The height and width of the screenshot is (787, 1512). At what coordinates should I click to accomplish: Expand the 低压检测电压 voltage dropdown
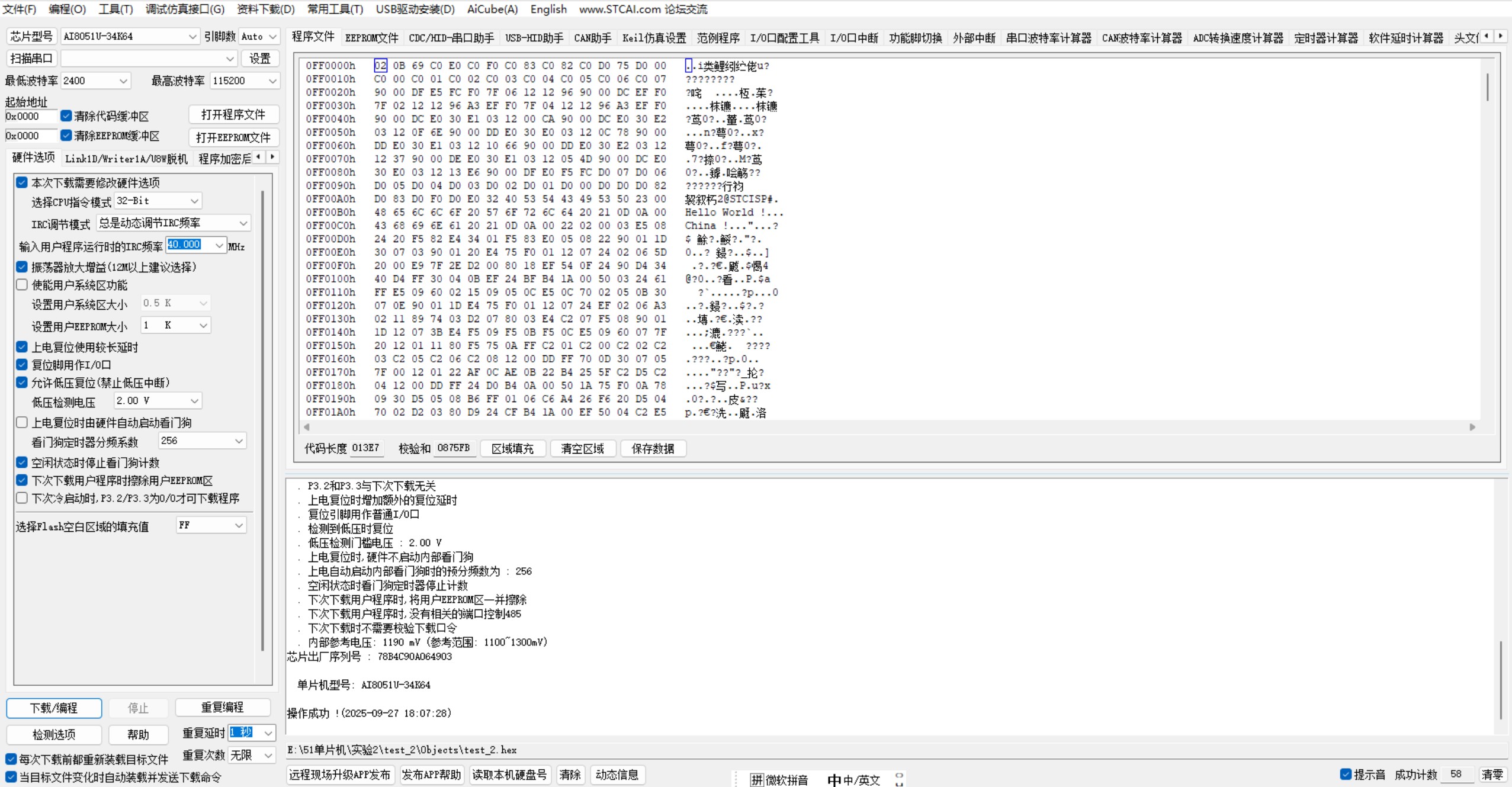coord(194,401)
